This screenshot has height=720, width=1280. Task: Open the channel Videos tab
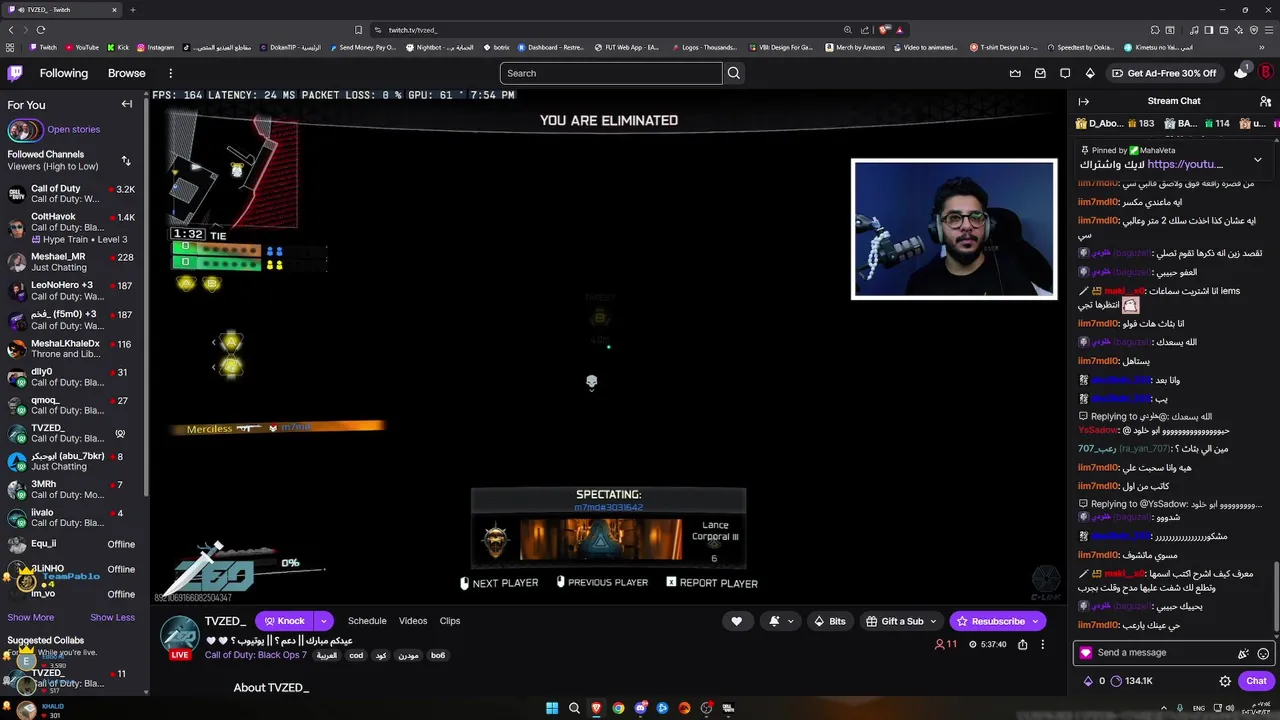click(413, 621)
